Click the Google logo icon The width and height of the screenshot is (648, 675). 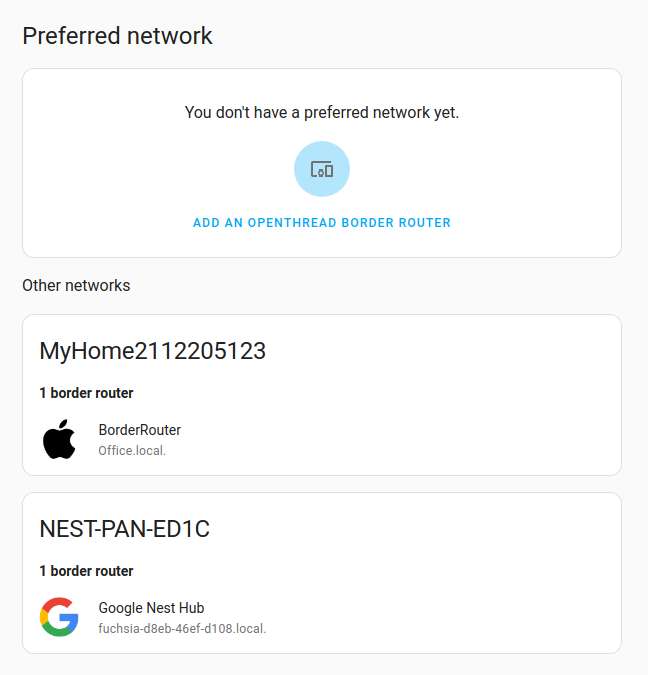59,617
